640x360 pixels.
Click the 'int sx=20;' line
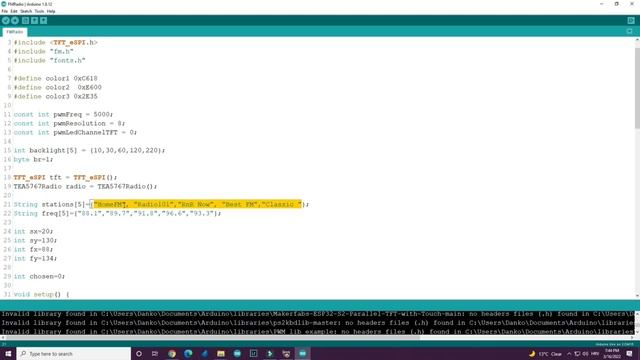coord(33,231)
